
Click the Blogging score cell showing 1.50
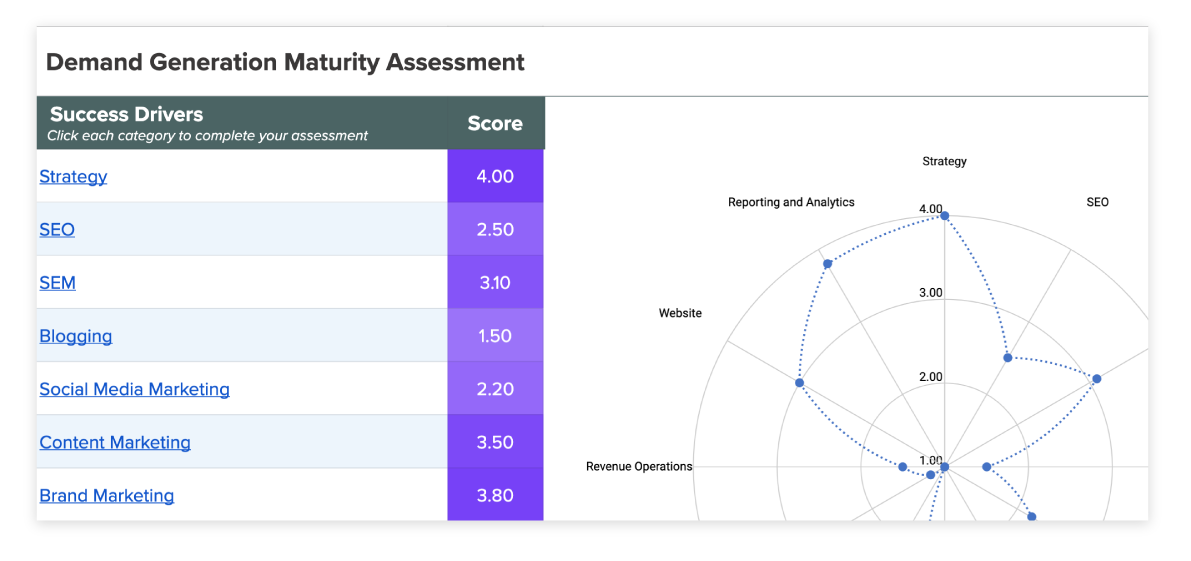[x=495, y=336]
